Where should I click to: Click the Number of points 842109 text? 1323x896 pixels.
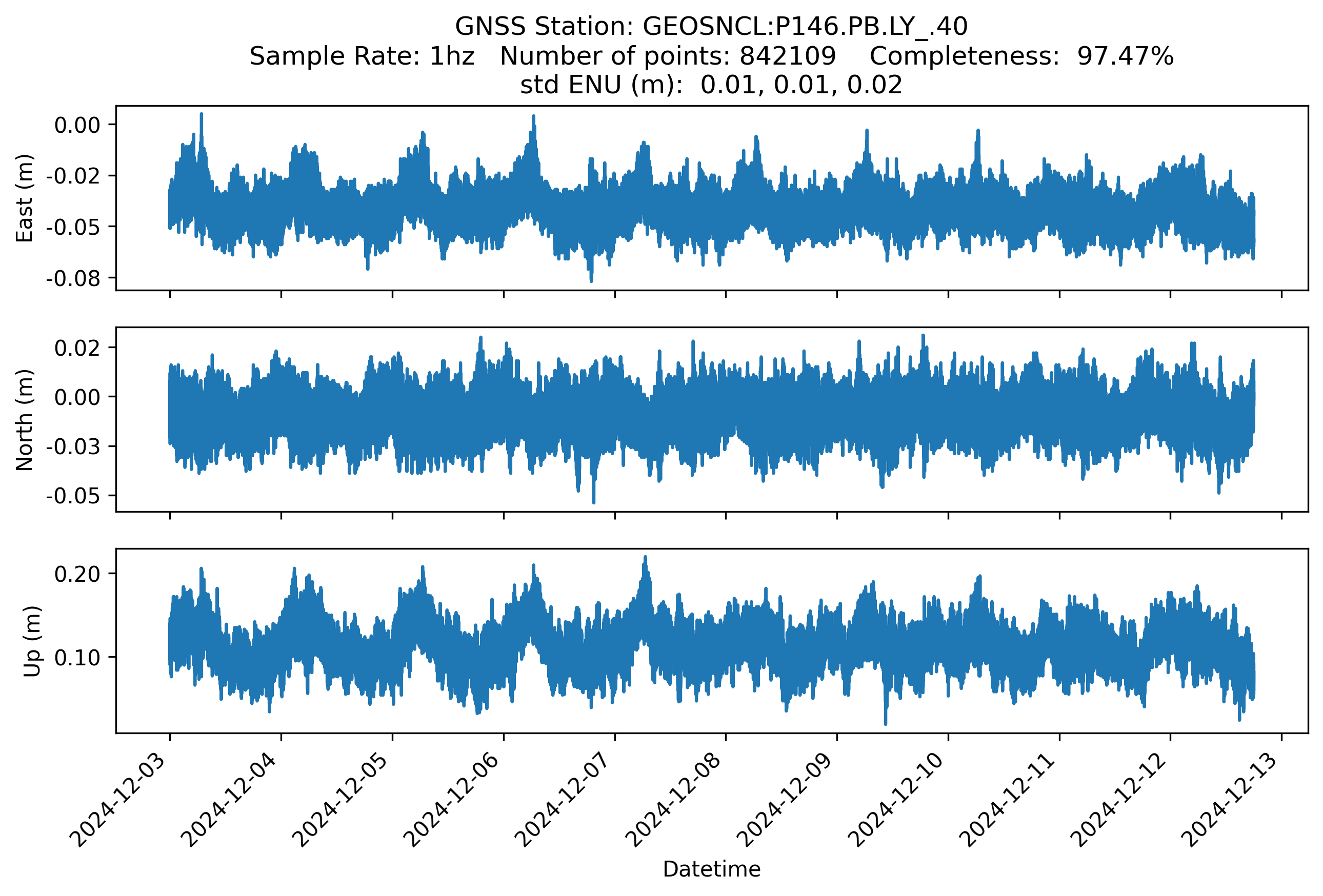667,56
